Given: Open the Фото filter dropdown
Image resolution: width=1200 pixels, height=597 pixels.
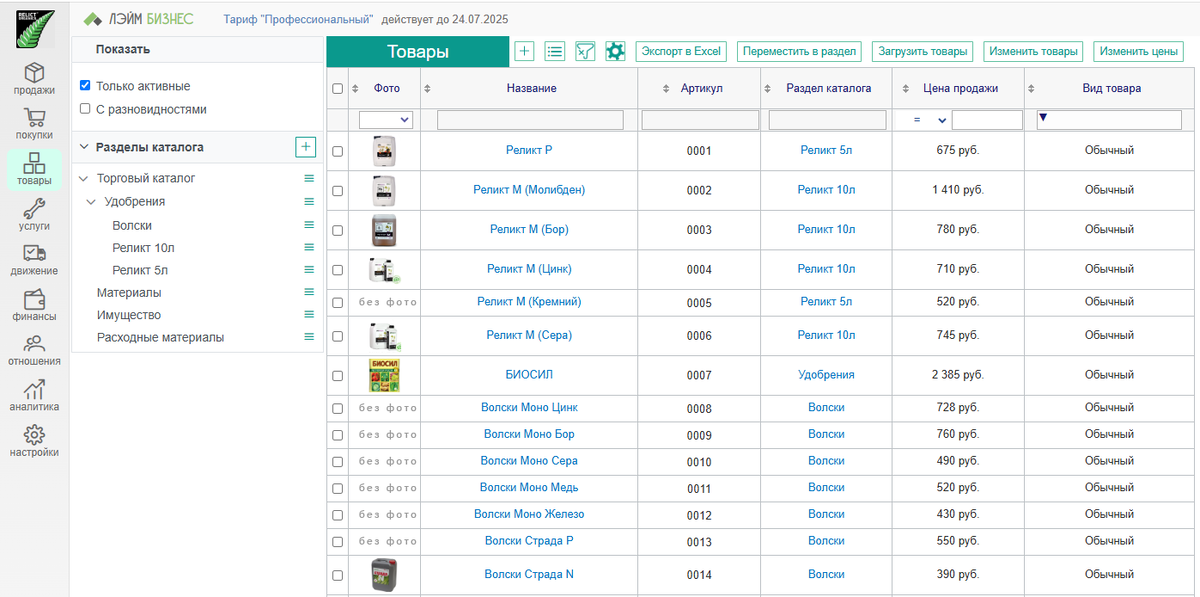Looking at the screenshot, I should pyautogui.click(x=386, y=119).
